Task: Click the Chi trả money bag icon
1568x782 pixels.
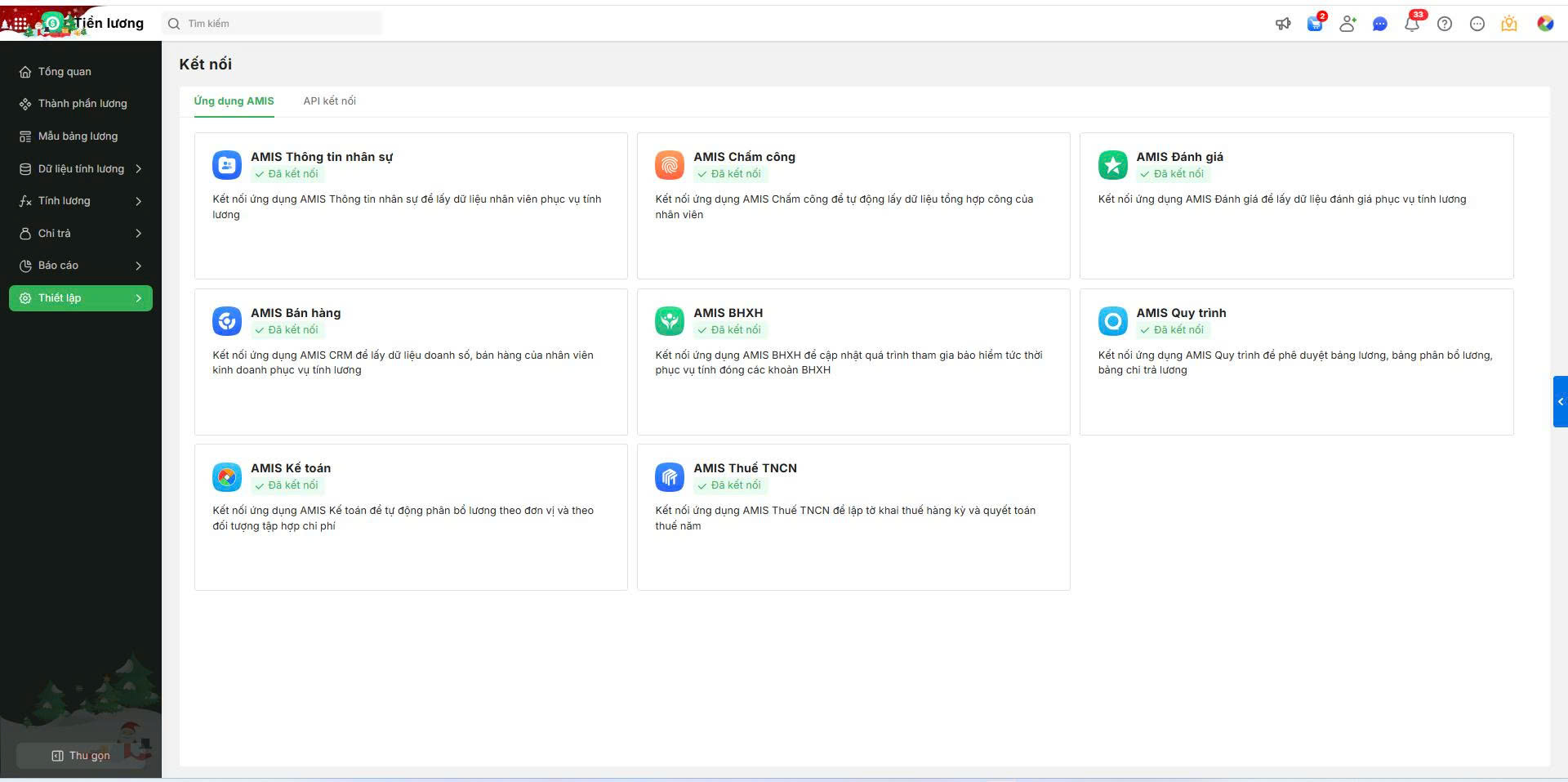Action: point(25,234)
